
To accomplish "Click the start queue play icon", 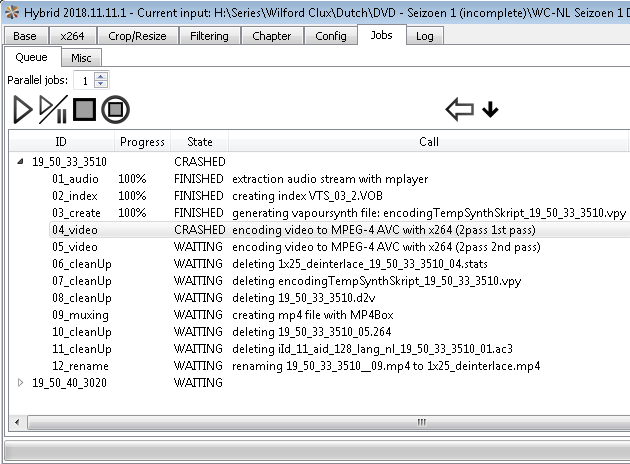I will pos(22,110).
